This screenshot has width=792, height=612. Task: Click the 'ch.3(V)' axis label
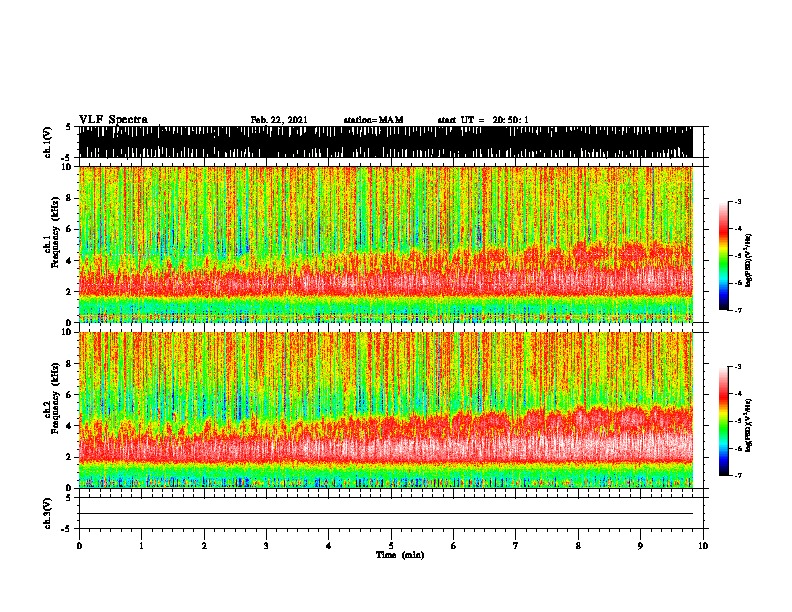(48, 513)
